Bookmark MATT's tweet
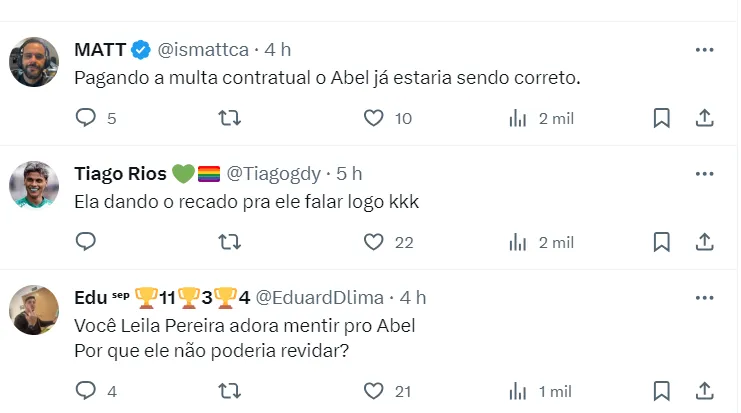This screenshot has height=413, width=741. point(661,118)
